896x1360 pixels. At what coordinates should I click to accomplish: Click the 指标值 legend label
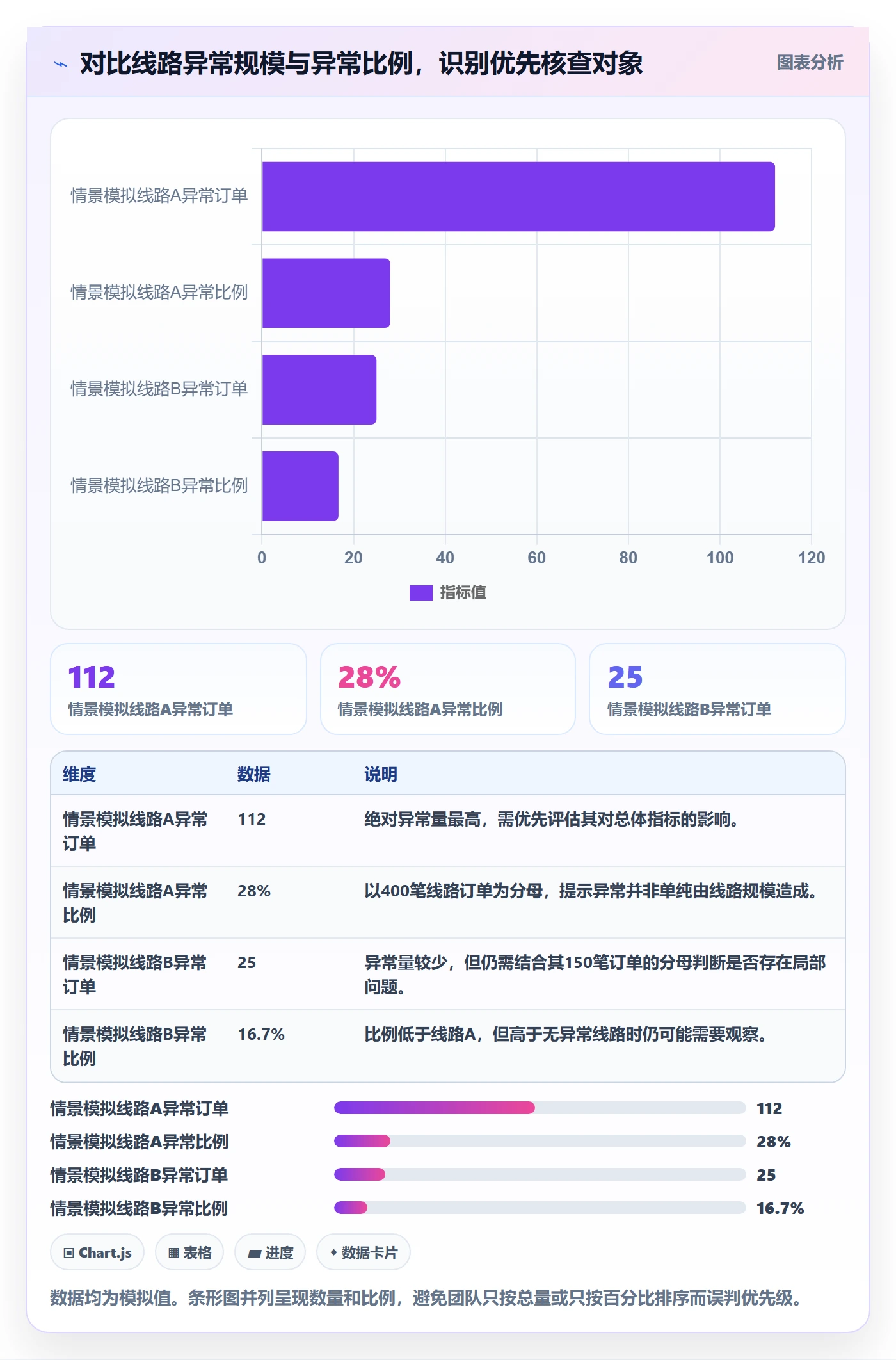(x=463, y=593)
